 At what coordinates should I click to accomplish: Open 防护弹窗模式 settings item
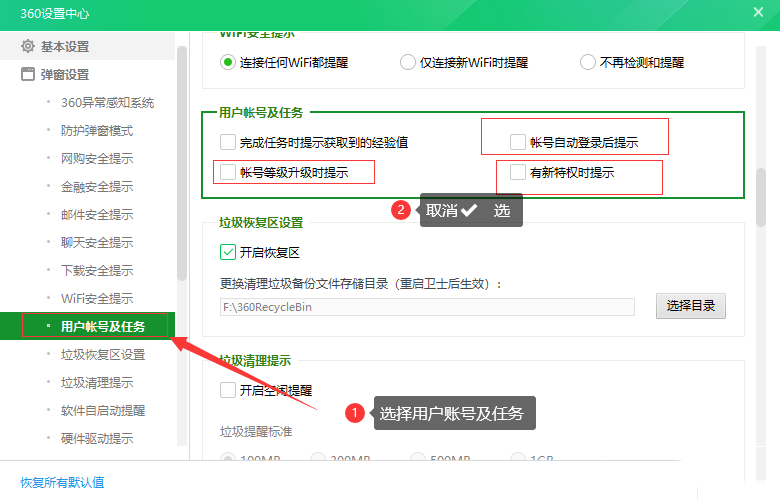(97, 131)
